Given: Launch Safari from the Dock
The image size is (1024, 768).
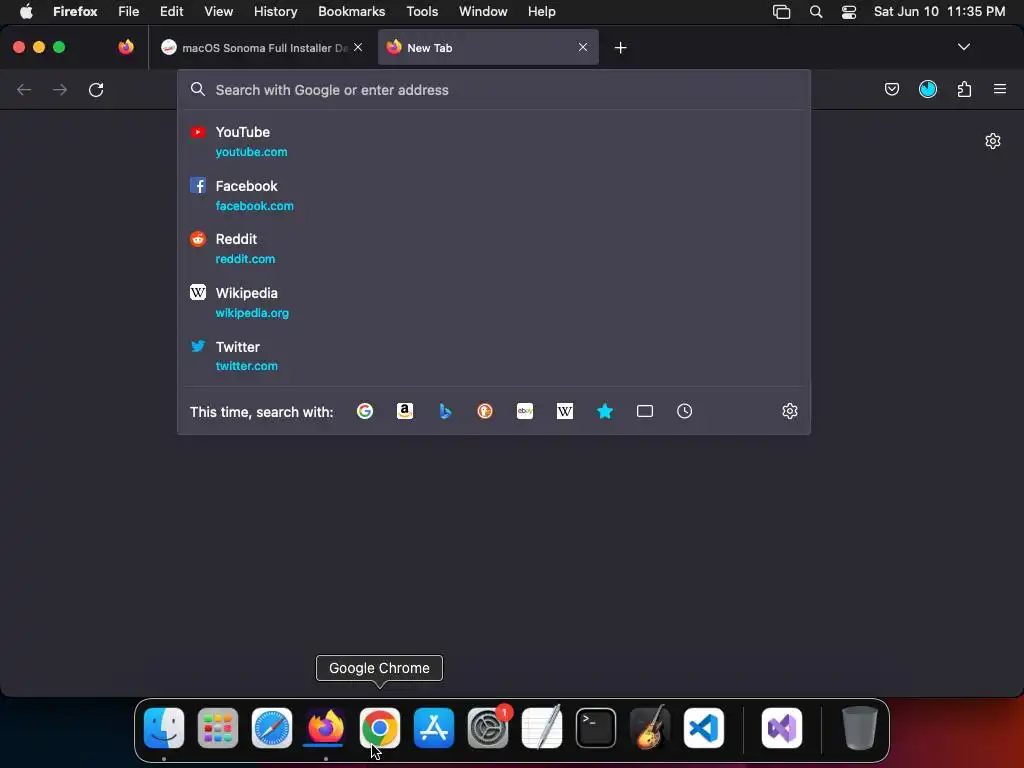Looking at the screenshot, I should 272,728.
